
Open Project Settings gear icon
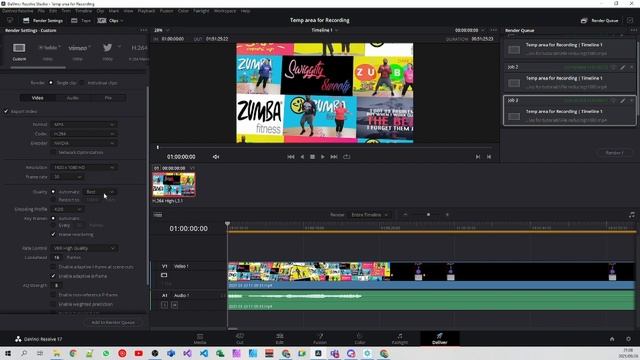tap(628, 339)
